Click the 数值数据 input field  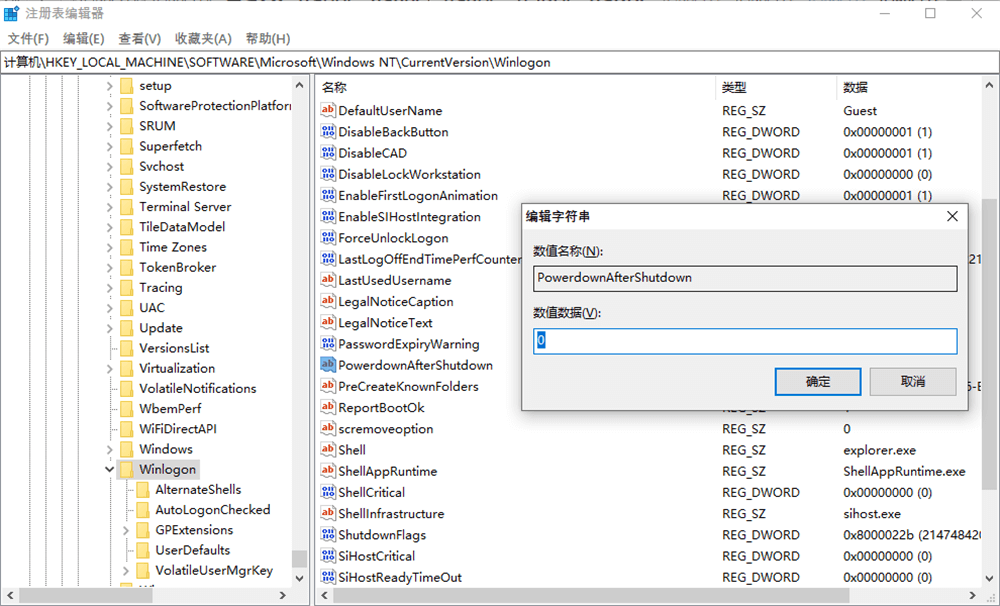click(745, 341)
